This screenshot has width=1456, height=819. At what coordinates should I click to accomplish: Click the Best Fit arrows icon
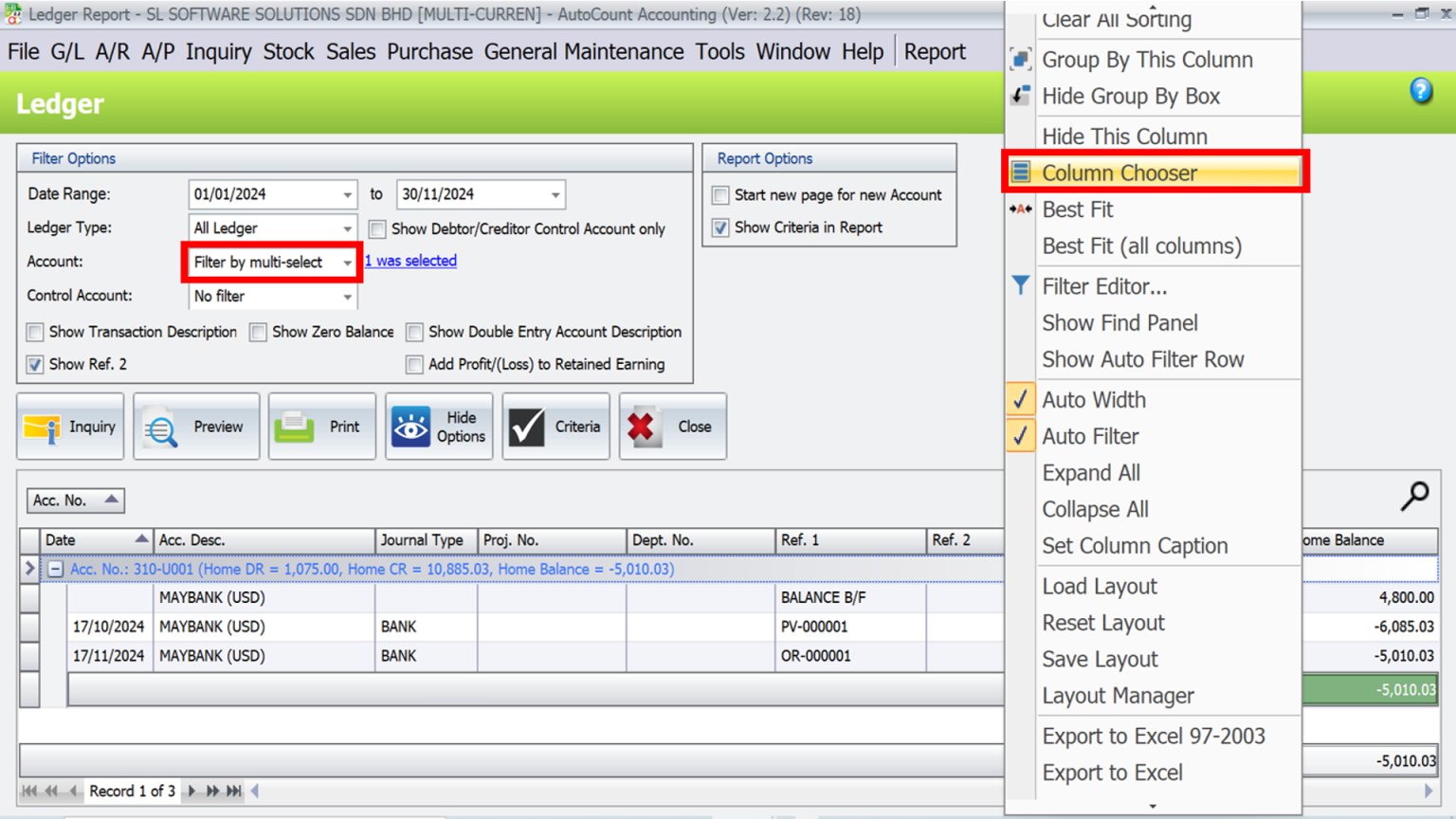click(1020, 209)
